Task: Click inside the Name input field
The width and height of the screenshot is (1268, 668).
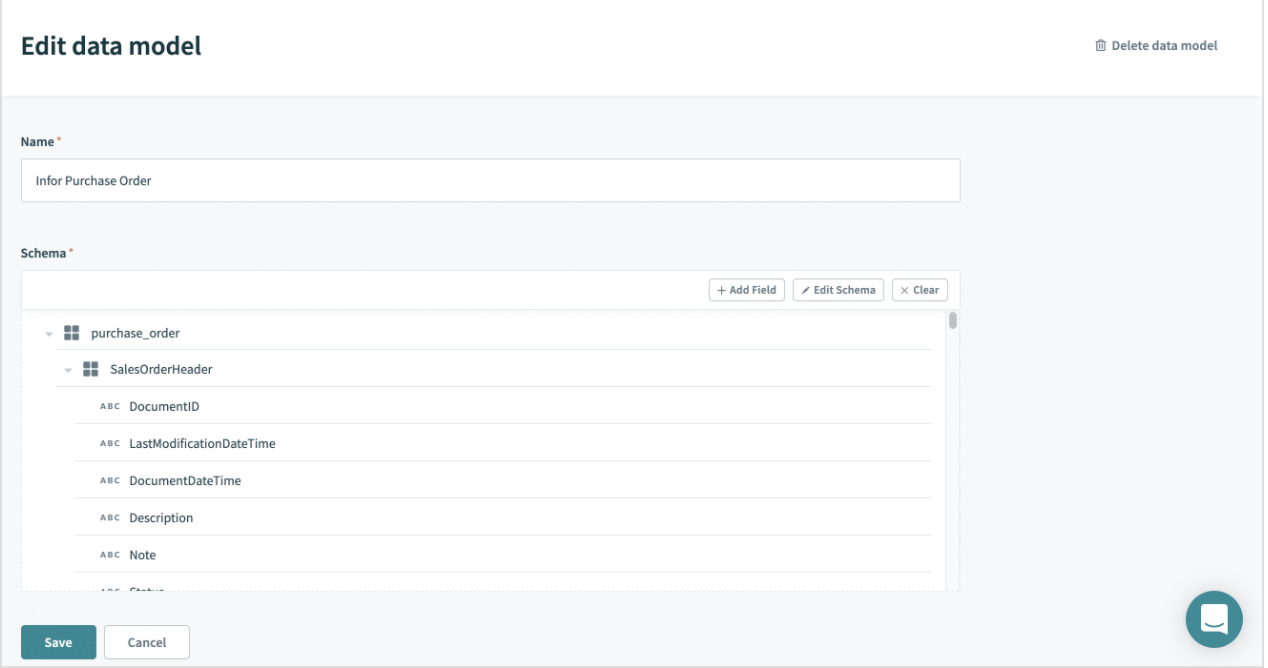Action: 490,180
